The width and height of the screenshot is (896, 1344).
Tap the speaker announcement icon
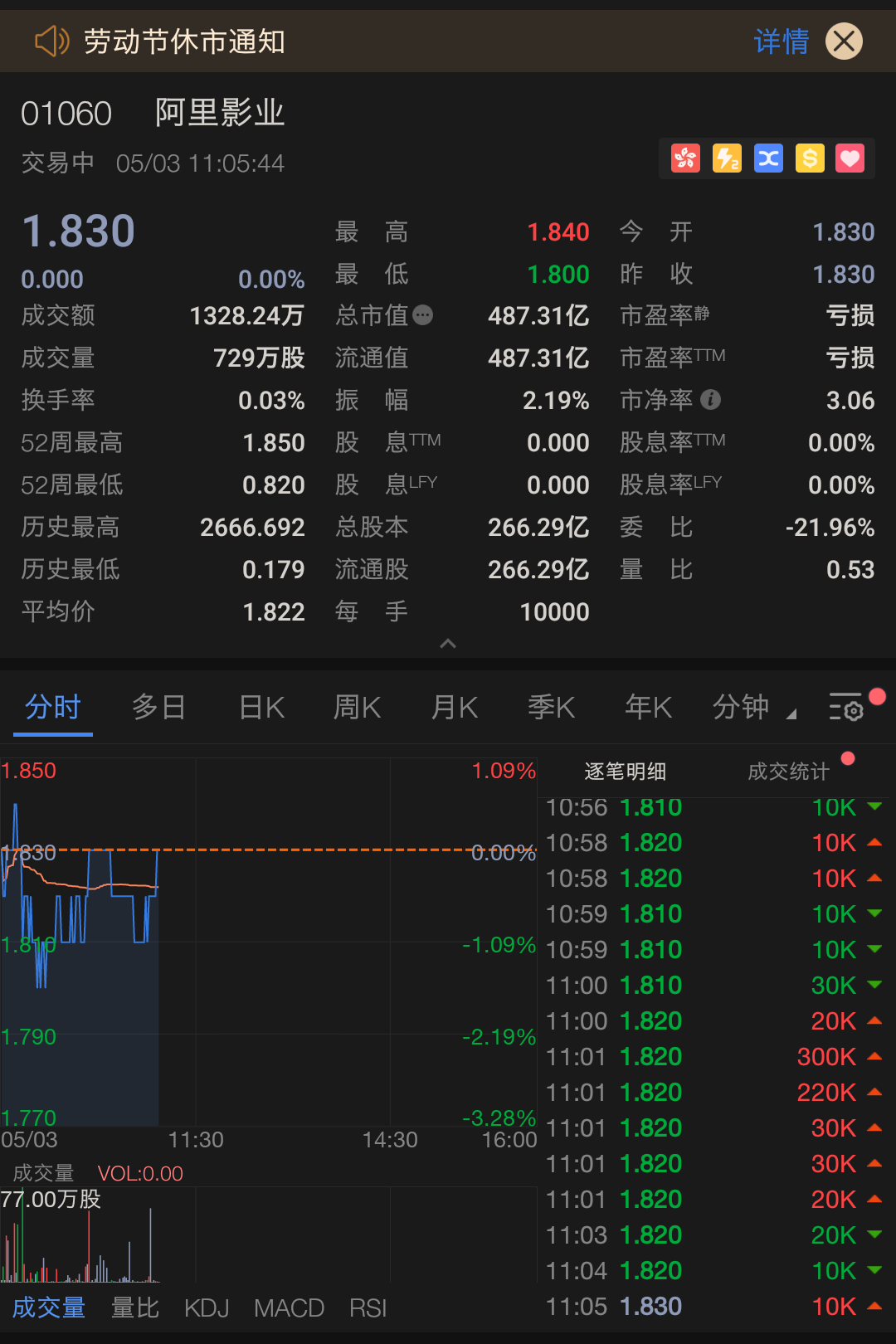pyautogui.click(x=51, y=41)
